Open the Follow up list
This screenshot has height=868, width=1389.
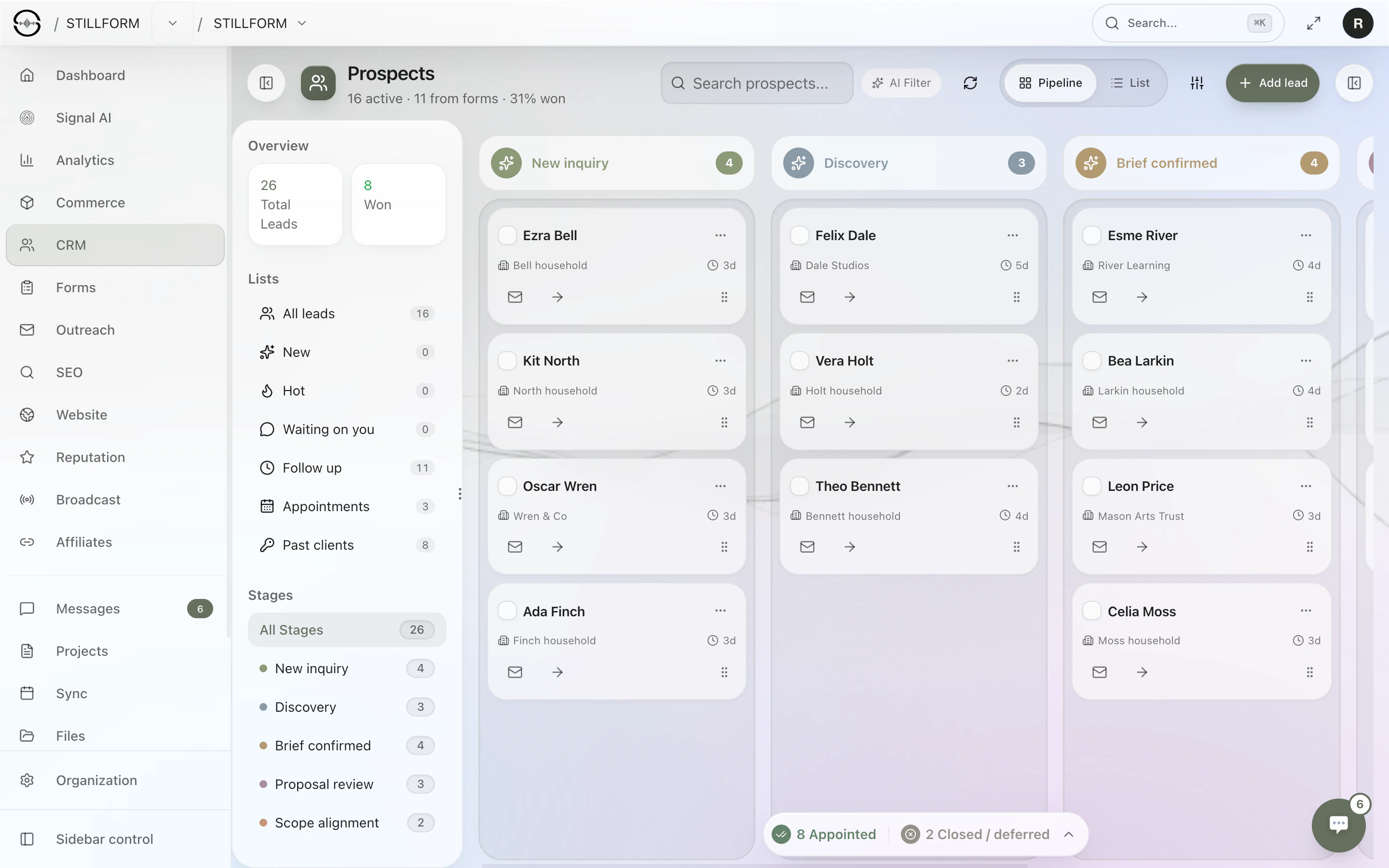pyautogui.click(x=347, y=468)
